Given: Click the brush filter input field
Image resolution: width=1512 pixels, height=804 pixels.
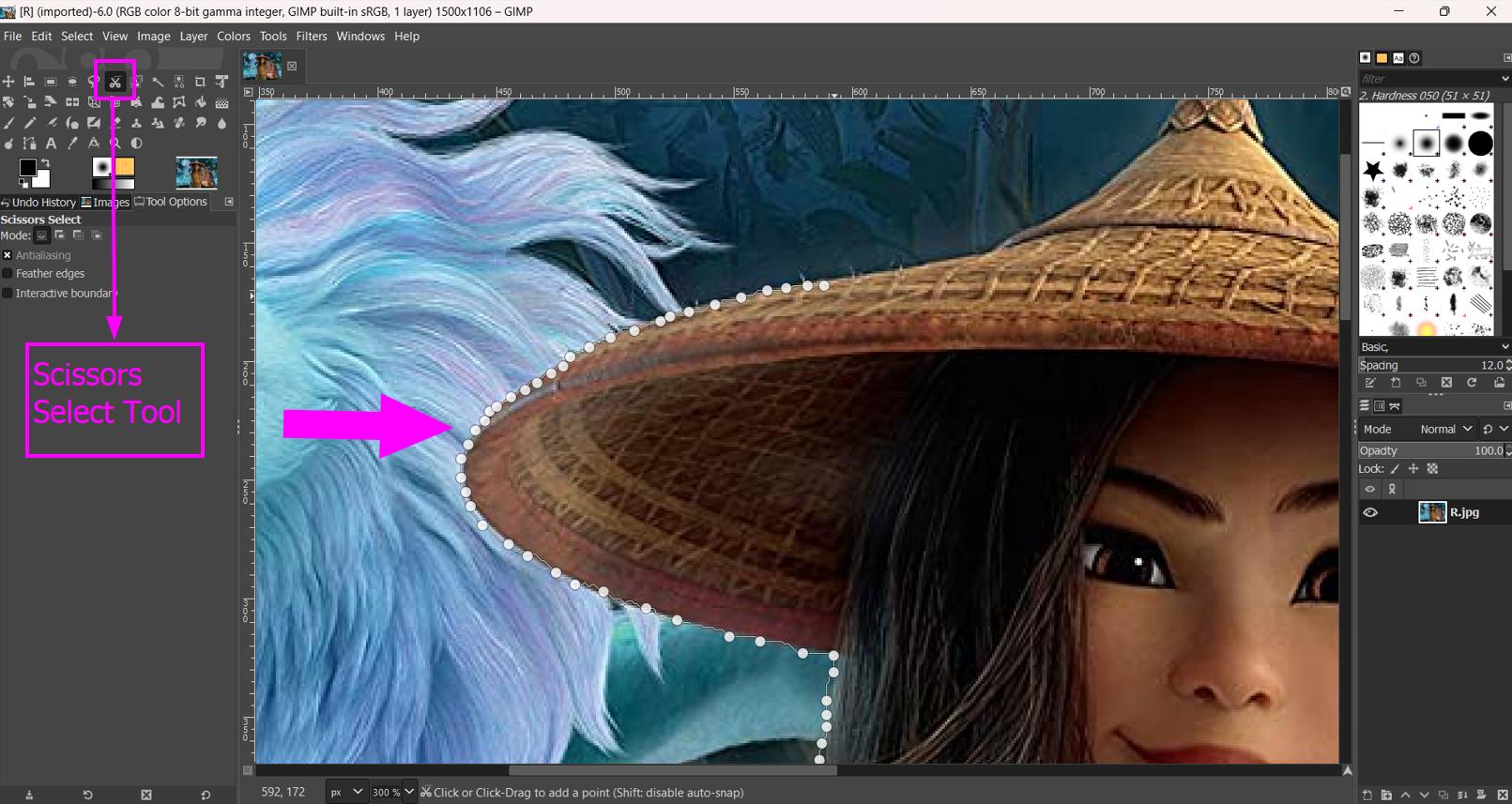Looking at the screenshot, I should pyautogui.click(x=1428, y=79).
